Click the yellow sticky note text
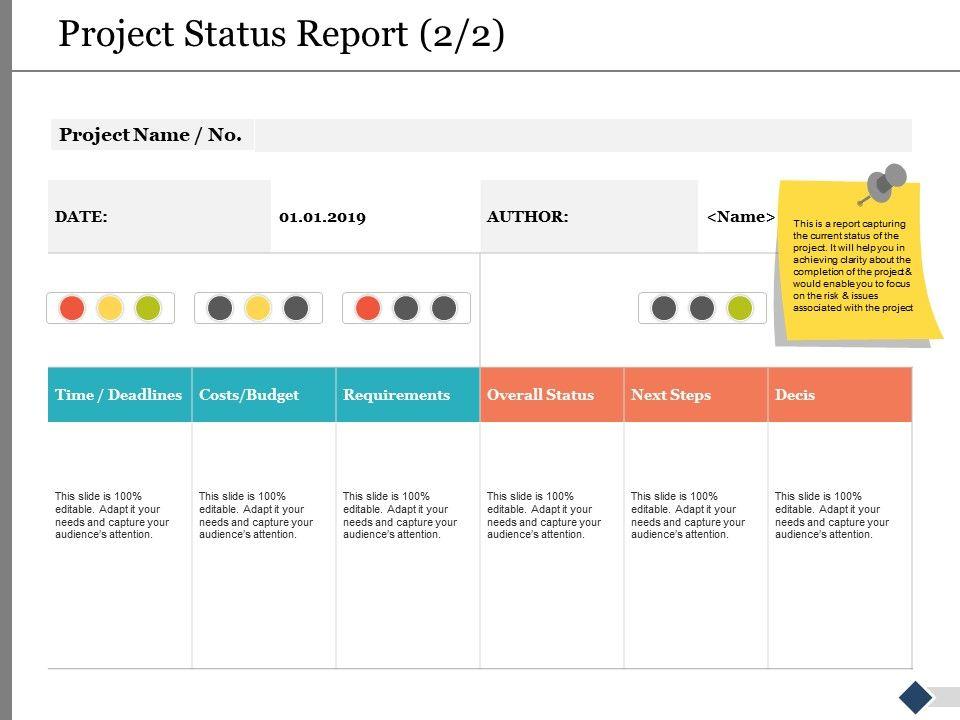Viewport: 960px width, 720px height. click(853, 266)
